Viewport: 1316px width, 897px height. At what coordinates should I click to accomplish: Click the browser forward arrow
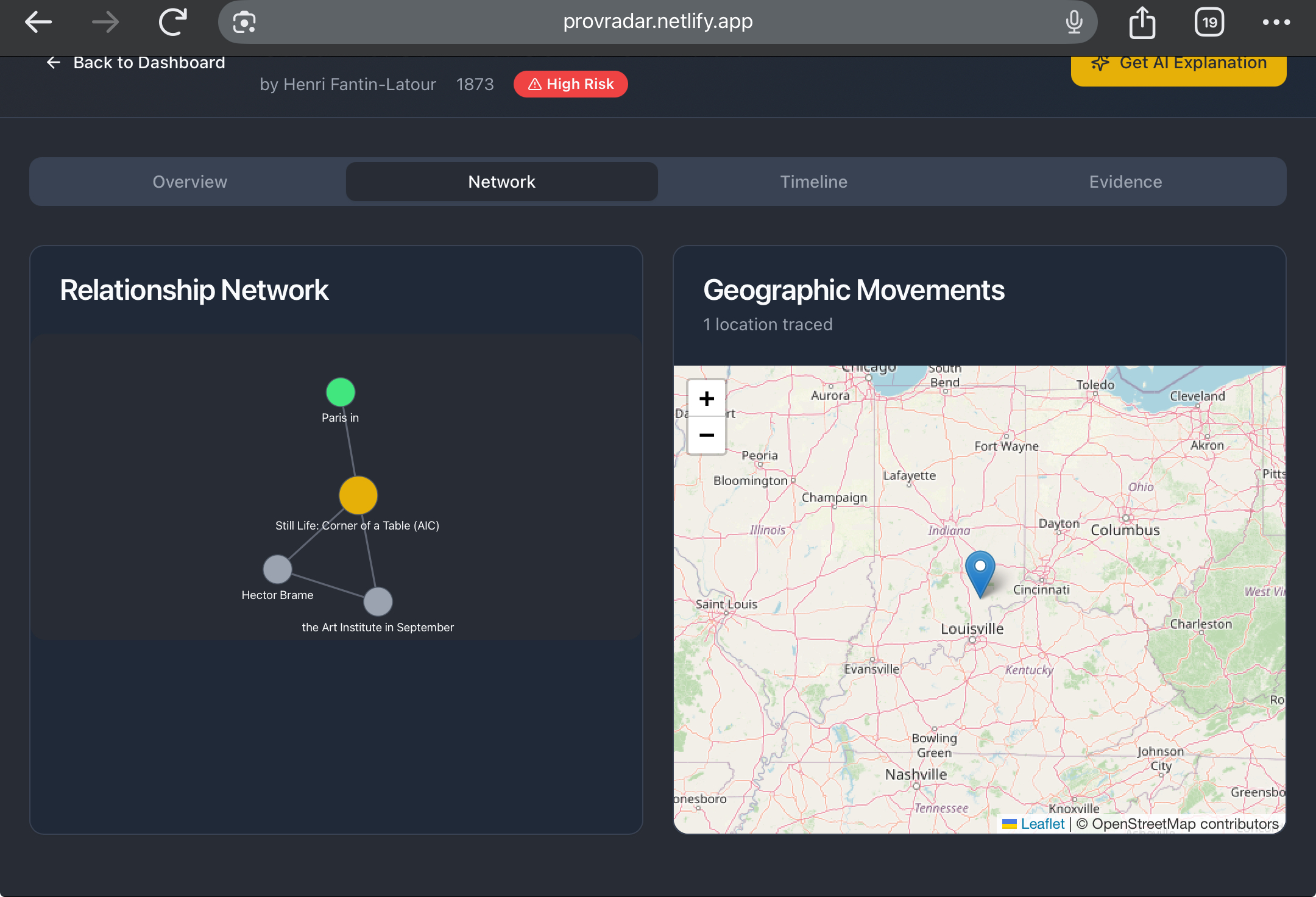tap(105, 23)
